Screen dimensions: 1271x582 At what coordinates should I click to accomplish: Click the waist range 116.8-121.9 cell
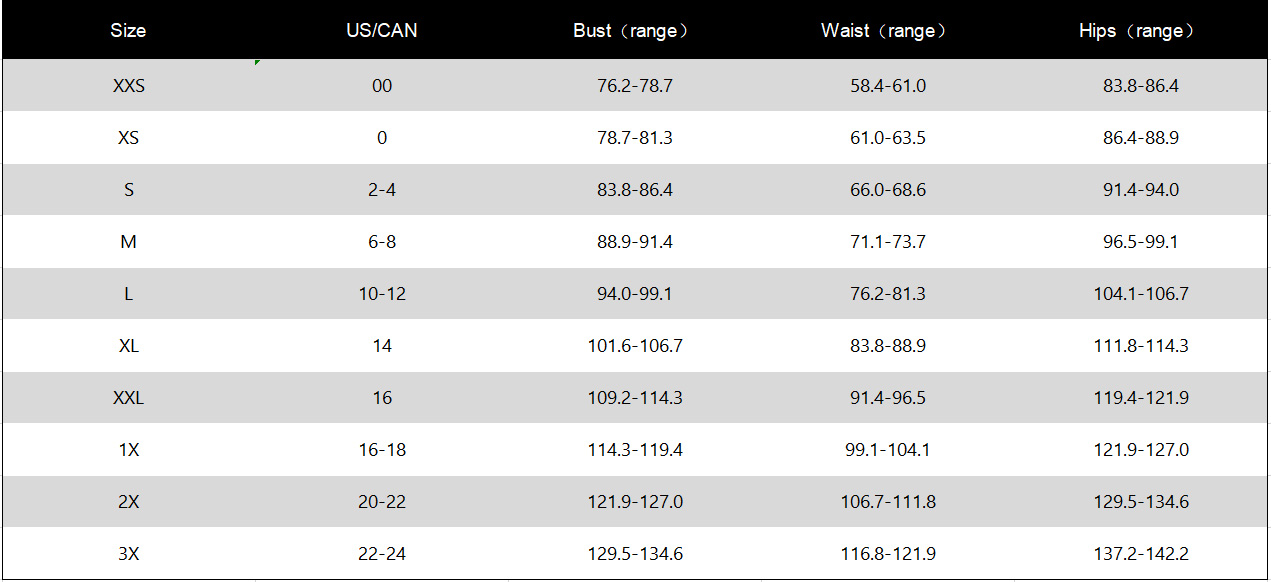tap(887, 554)
